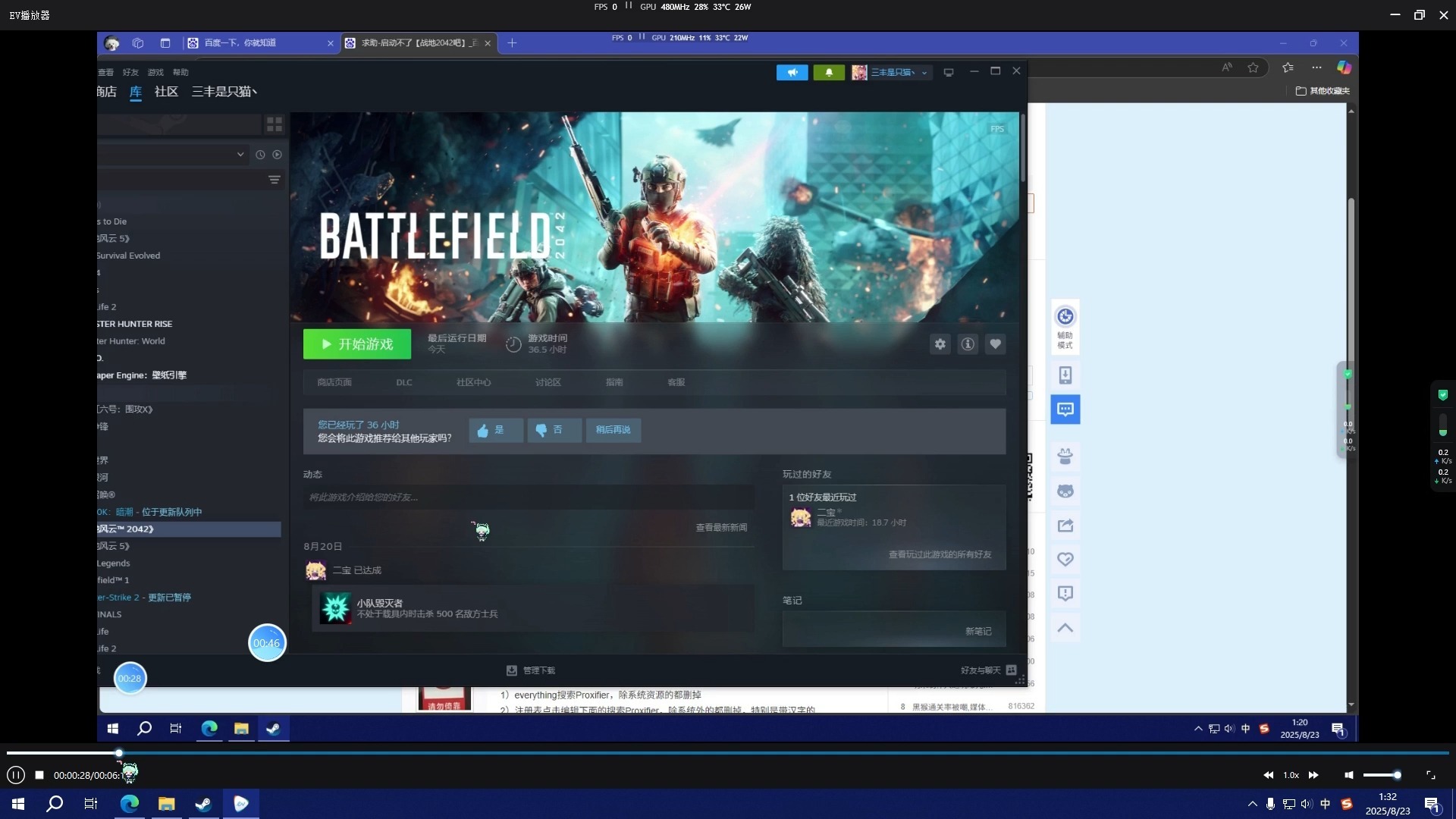
Task: Click 新笔记 to add a note
Action: [978, 631]
